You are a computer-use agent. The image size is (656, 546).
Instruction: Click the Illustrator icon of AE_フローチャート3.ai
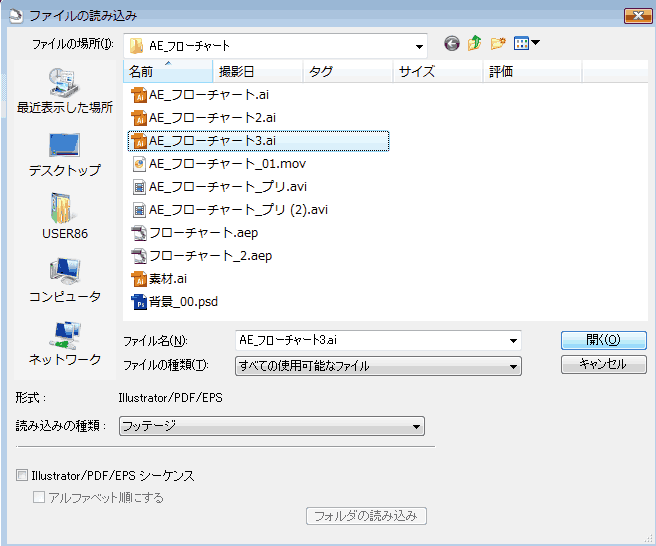point(139,141)
